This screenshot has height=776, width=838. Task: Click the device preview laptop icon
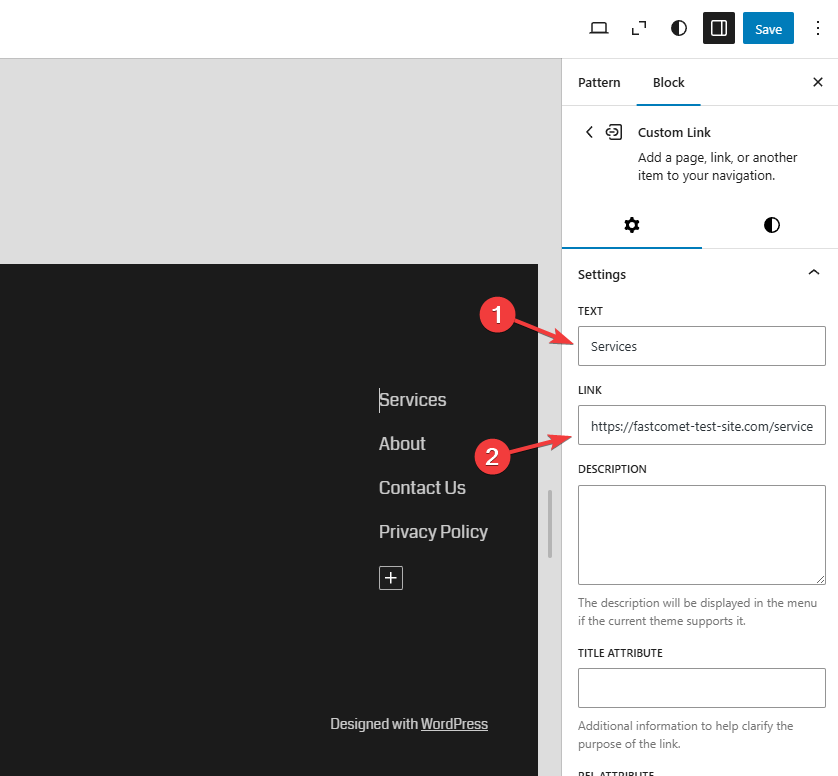[599, 29]
